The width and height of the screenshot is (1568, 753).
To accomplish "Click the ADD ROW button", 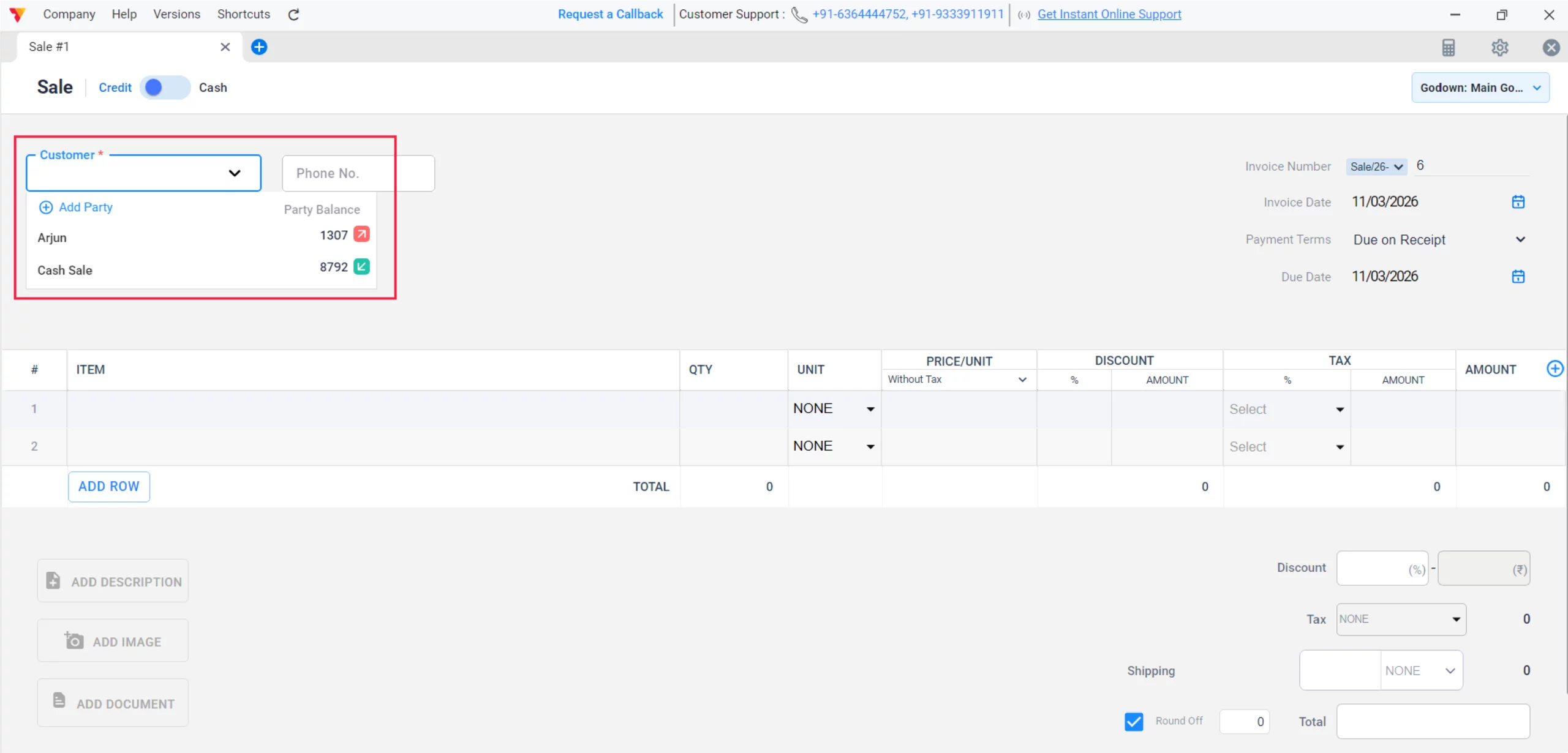I will pos(108,486).
